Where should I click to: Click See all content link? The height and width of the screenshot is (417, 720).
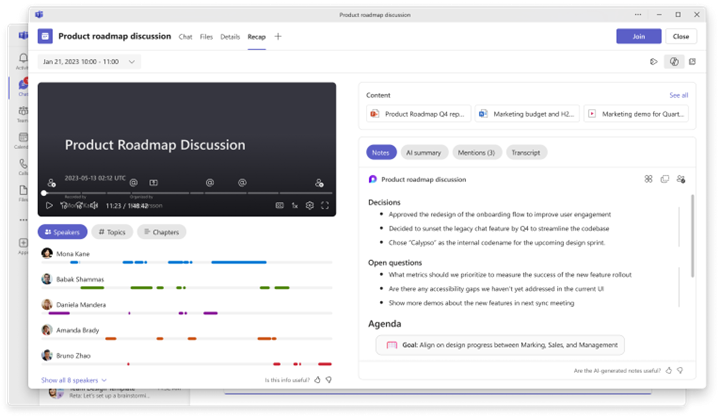point(679,95)
